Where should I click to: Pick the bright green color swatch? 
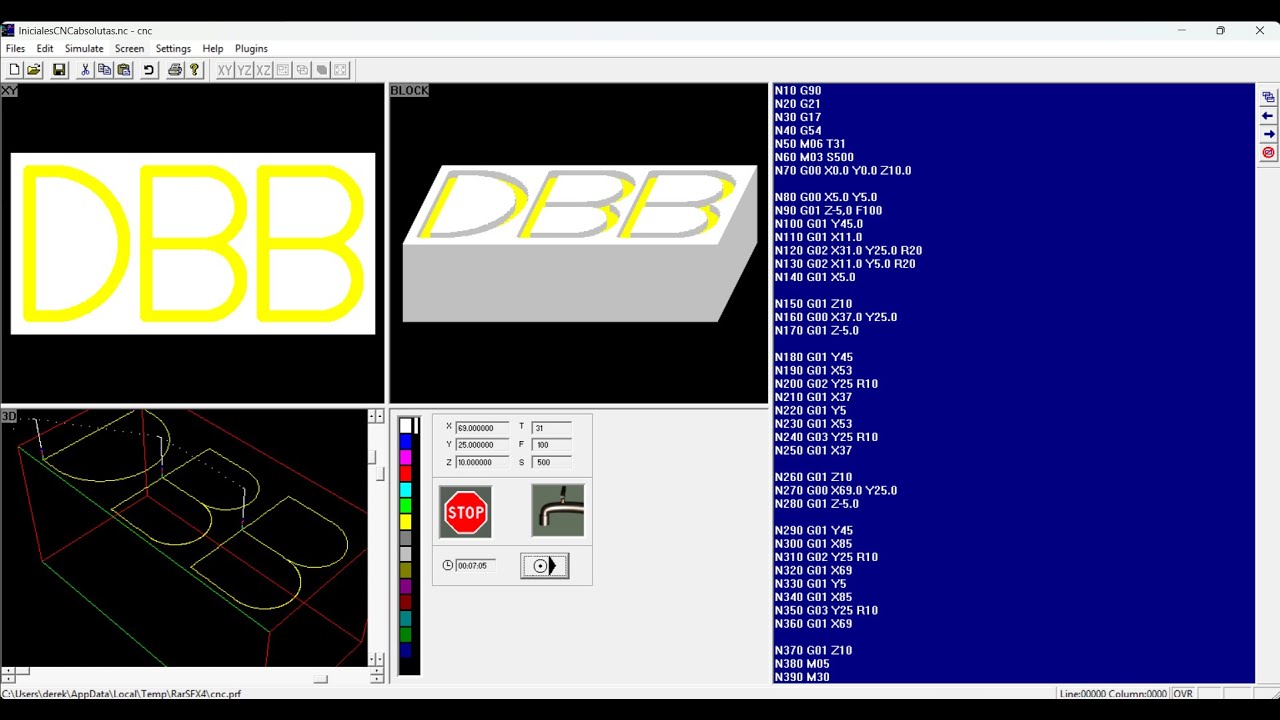pos(405,506)
